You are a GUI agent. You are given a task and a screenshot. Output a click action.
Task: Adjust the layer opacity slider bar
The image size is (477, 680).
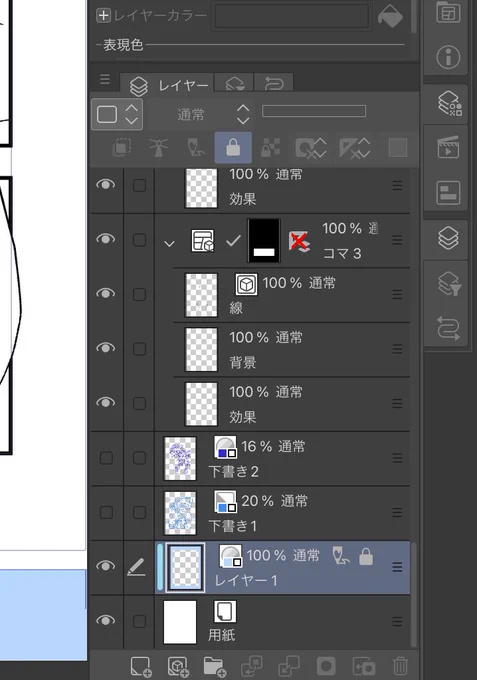(x=314, y=111)
